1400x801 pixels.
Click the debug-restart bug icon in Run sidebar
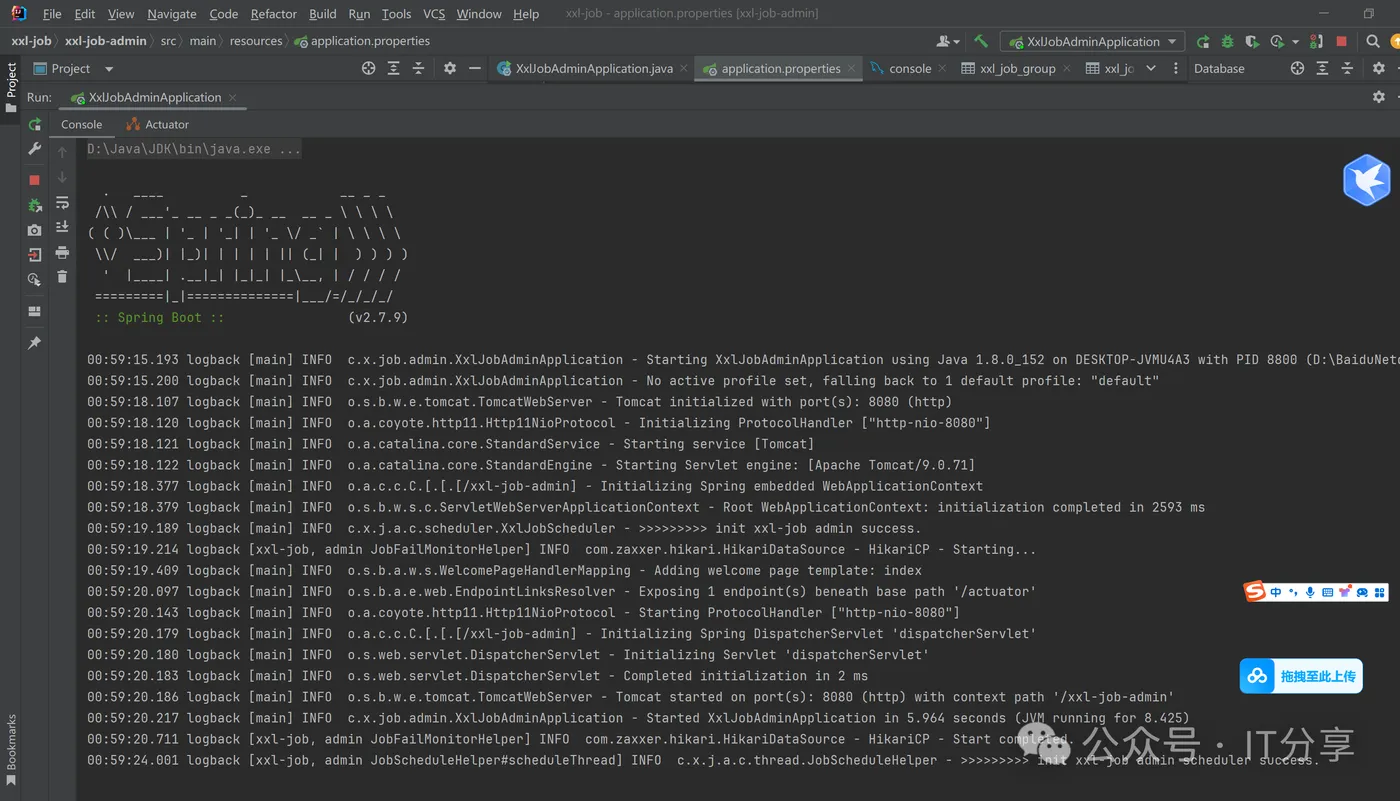(35, 205)
